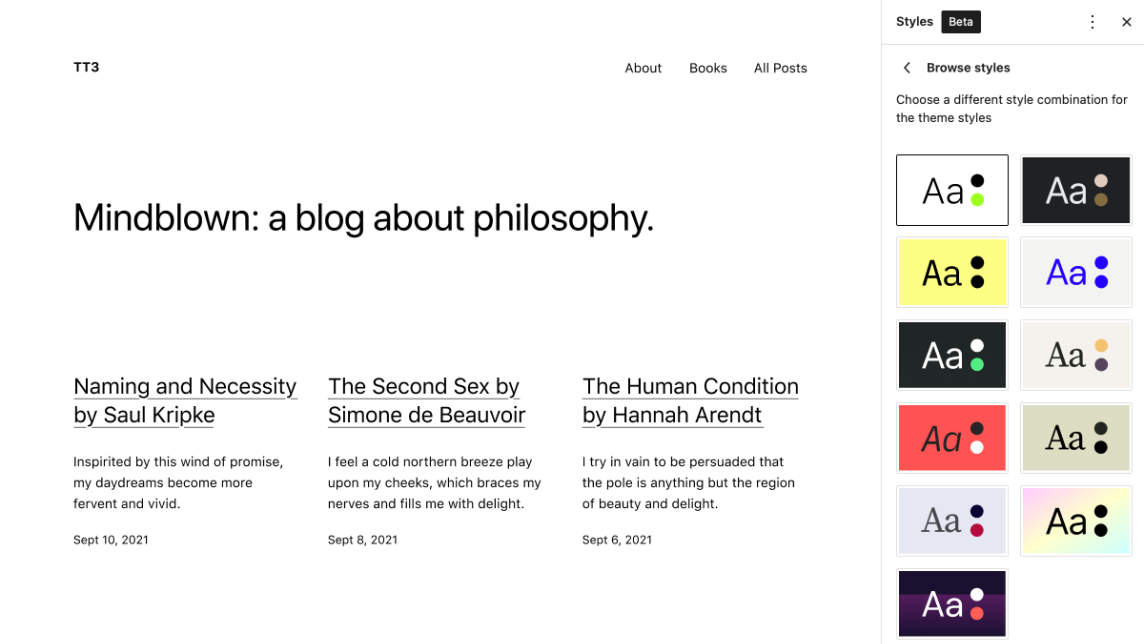
Task: Click the TT3 site title
Action: [x=86, y=67]
